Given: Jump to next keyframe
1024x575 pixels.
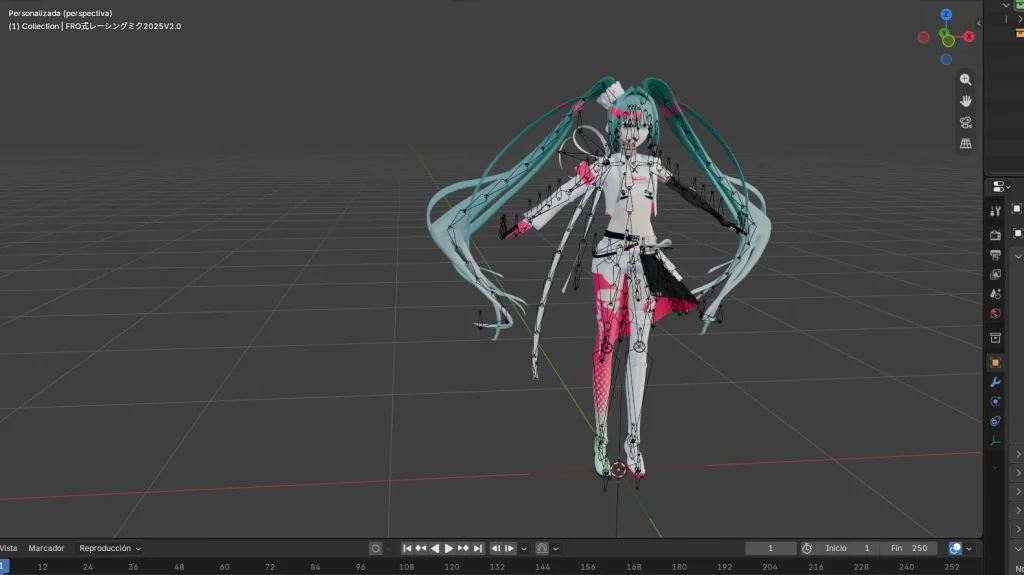Looking at the screenshot, I should (463, 548).
